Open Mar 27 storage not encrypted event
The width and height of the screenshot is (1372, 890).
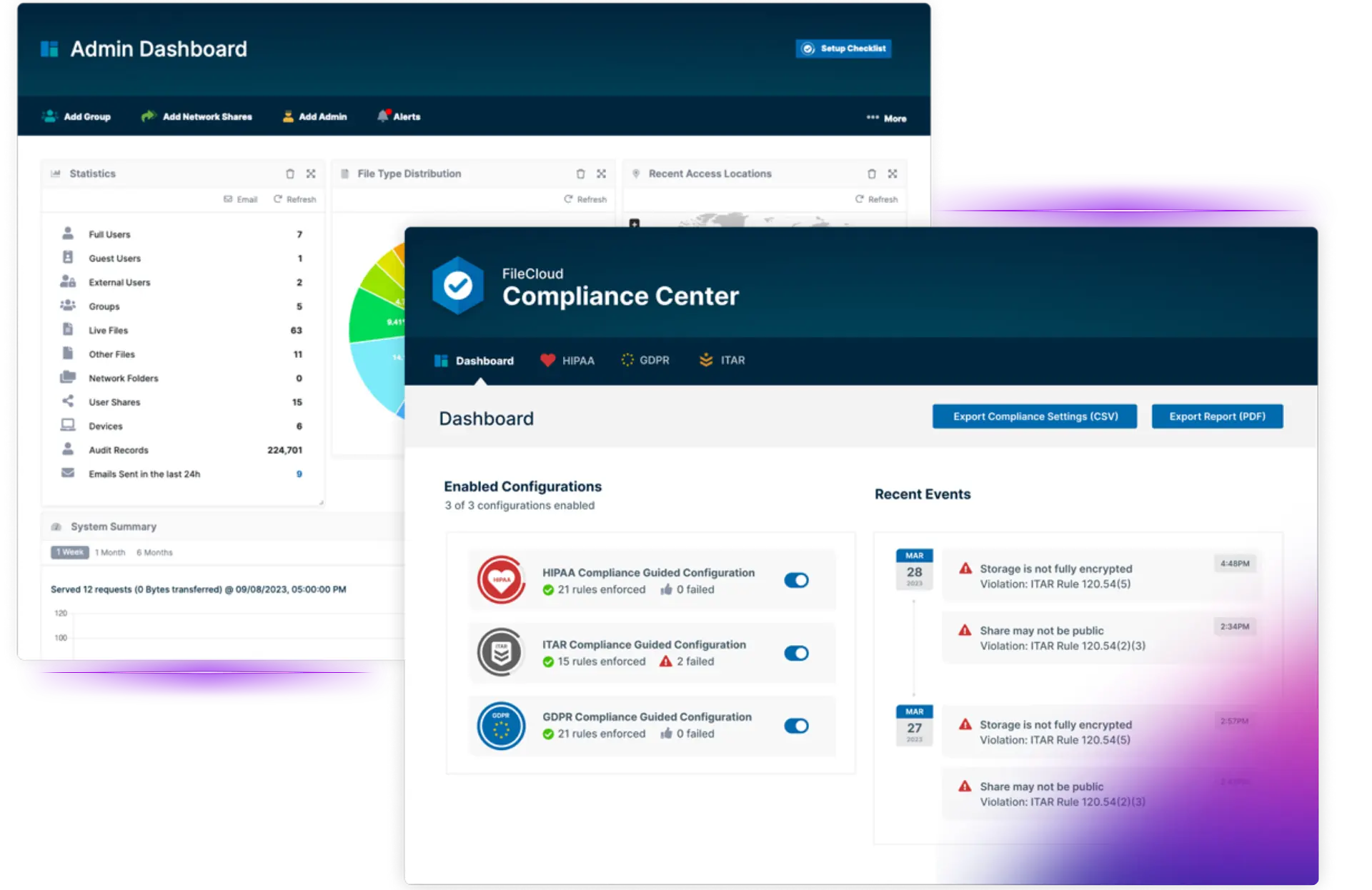pyautogui.click(x=1102, y=732)
